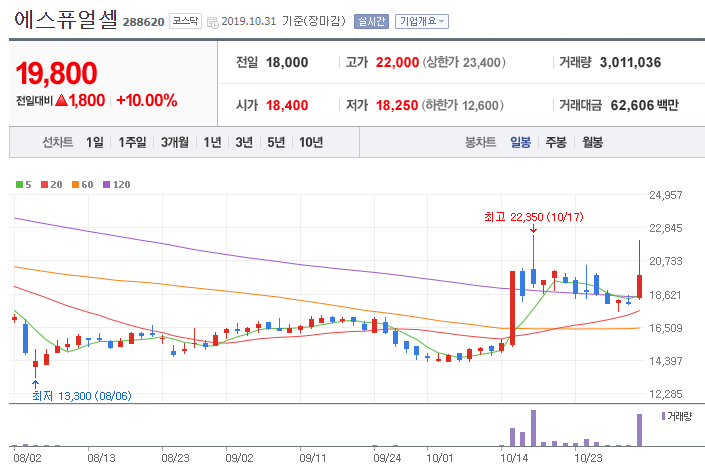Switch to the 1년 line chart
This screenshot has width=705, height=471.
[212, 142]
